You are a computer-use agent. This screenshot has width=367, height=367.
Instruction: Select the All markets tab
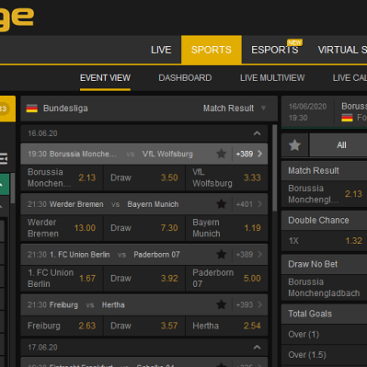(338, 145)
